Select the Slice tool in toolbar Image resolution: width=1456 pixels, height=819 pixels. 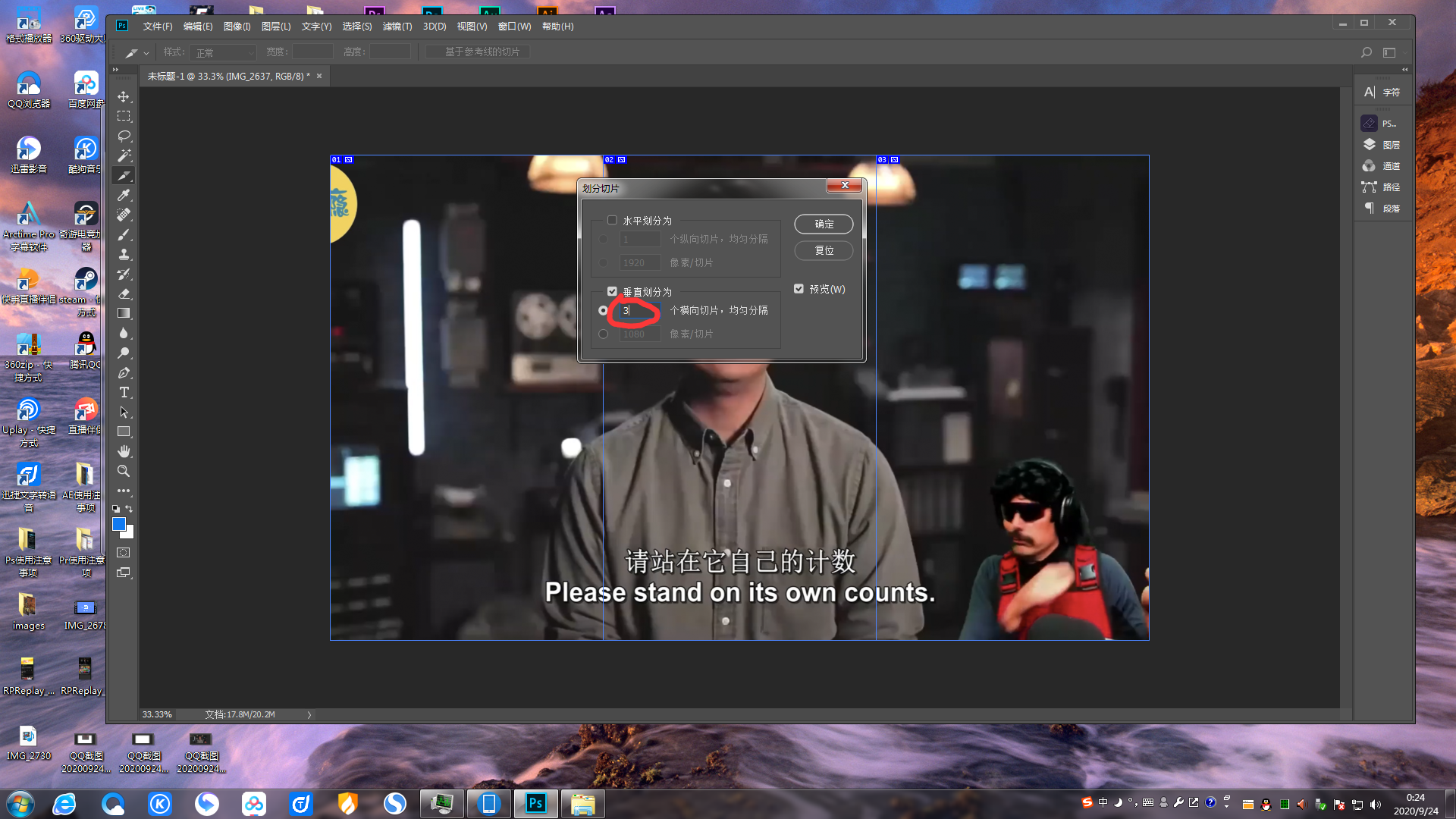pyautogui.click(x=124, y=175)
